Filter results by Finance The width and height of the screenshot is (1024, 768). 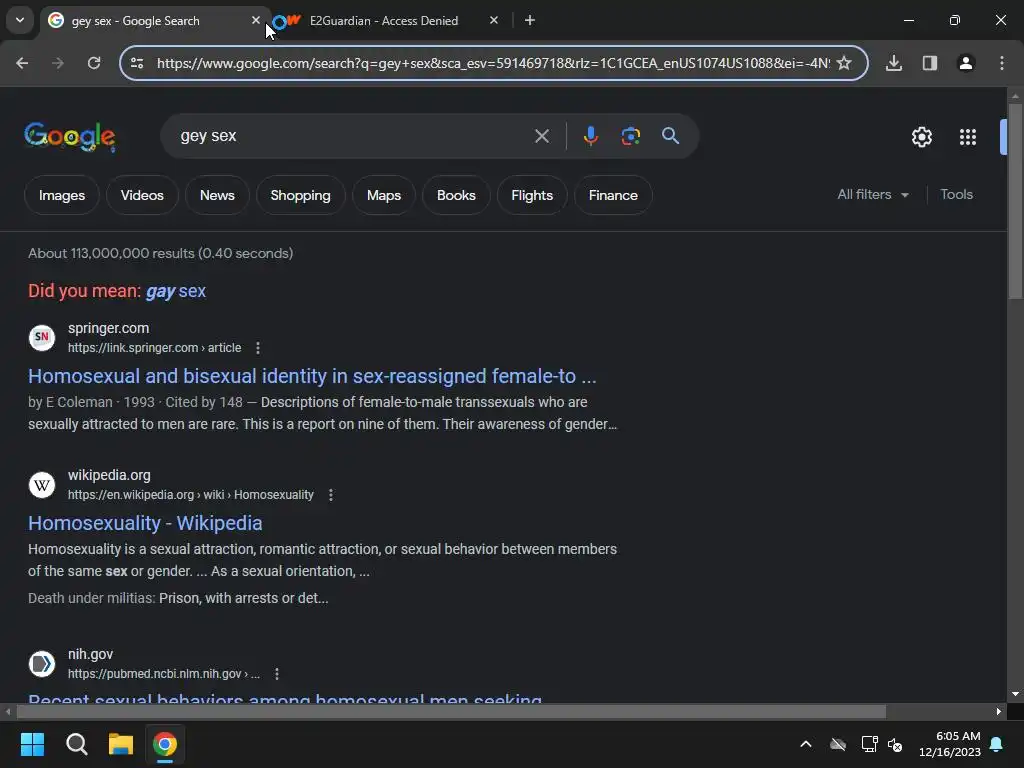[613, 195]
